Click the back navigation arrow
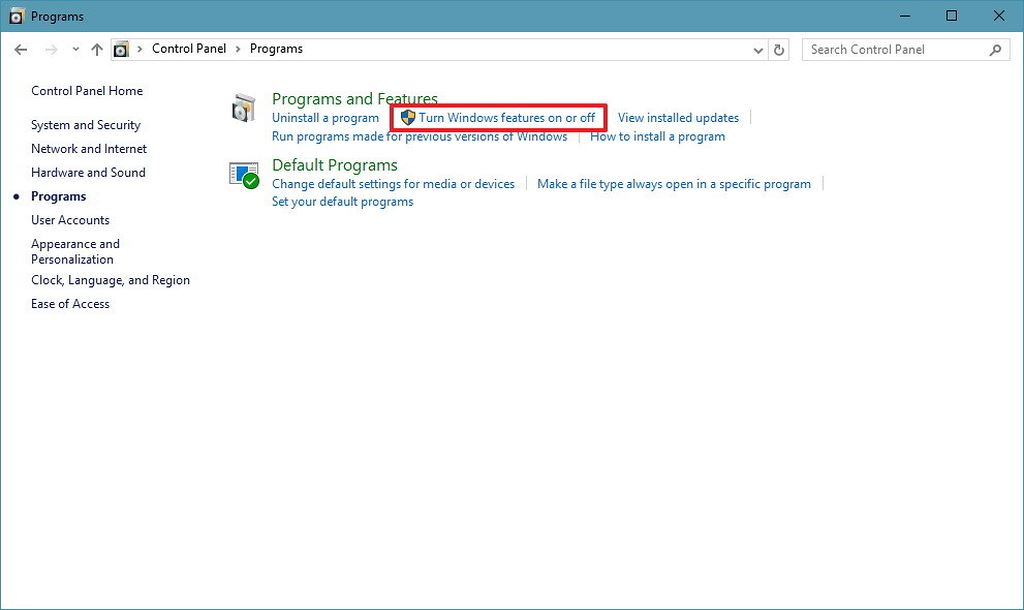 pos(20,48)
